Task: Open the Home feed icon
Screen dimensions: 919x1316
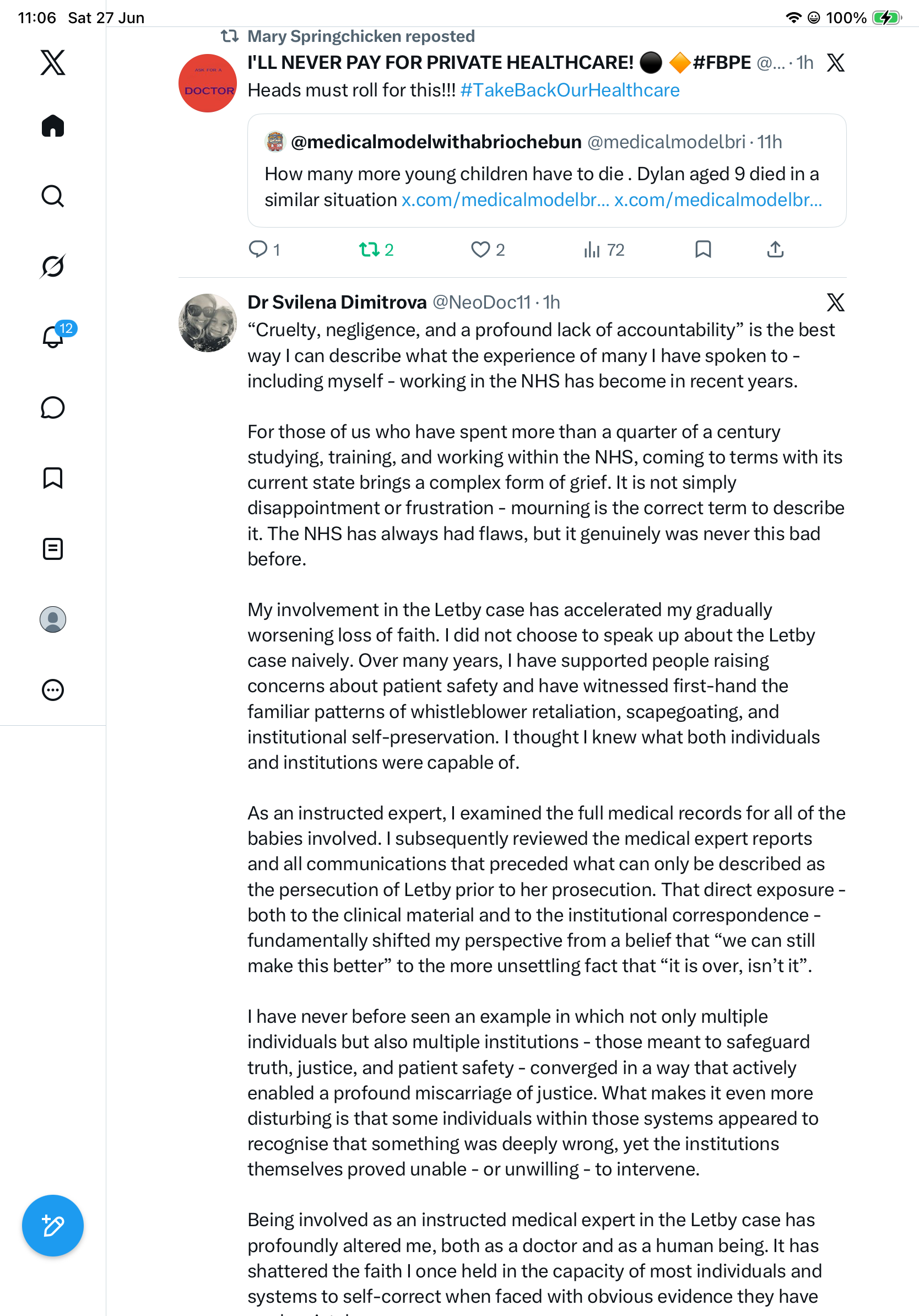Action: (x=53, y=126)
